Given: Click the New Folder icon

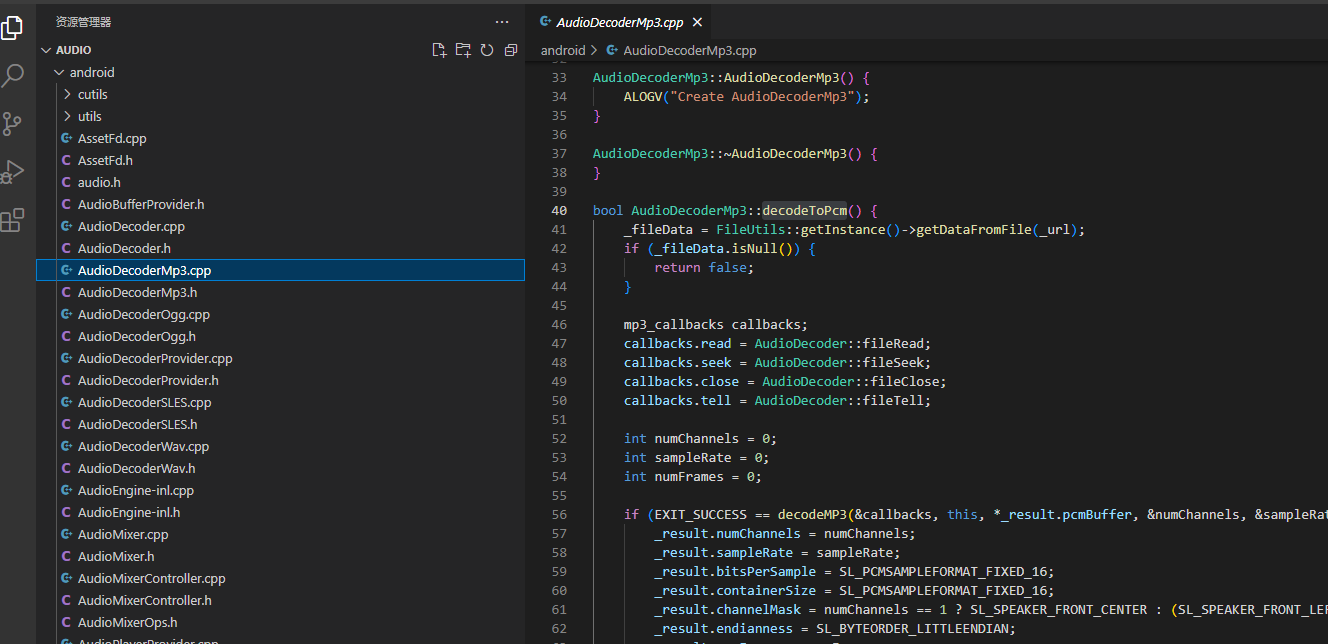Looking at the screenshot, I should (463, 50).
